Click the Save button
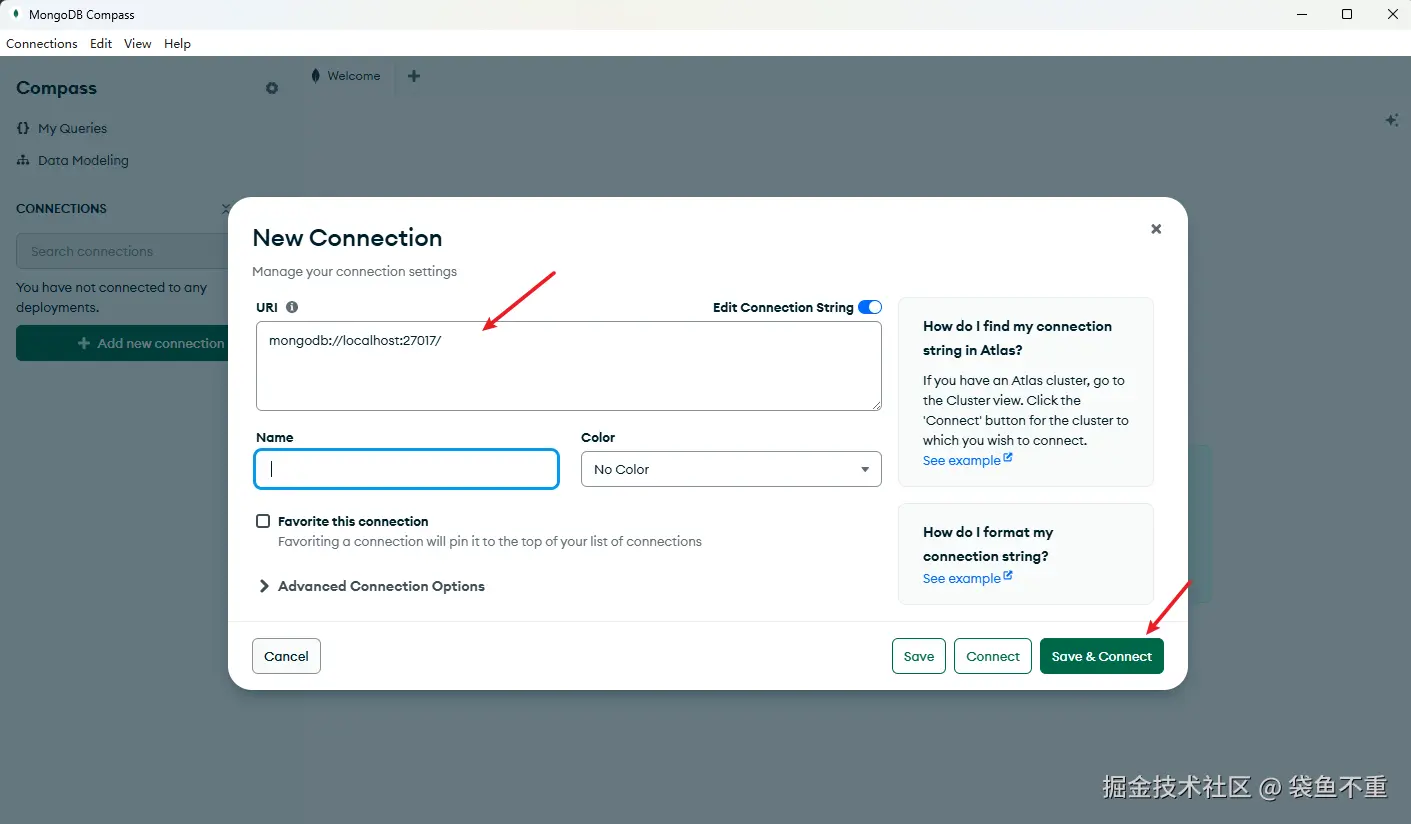The image size is (1411, 824). tap(919, 656)
